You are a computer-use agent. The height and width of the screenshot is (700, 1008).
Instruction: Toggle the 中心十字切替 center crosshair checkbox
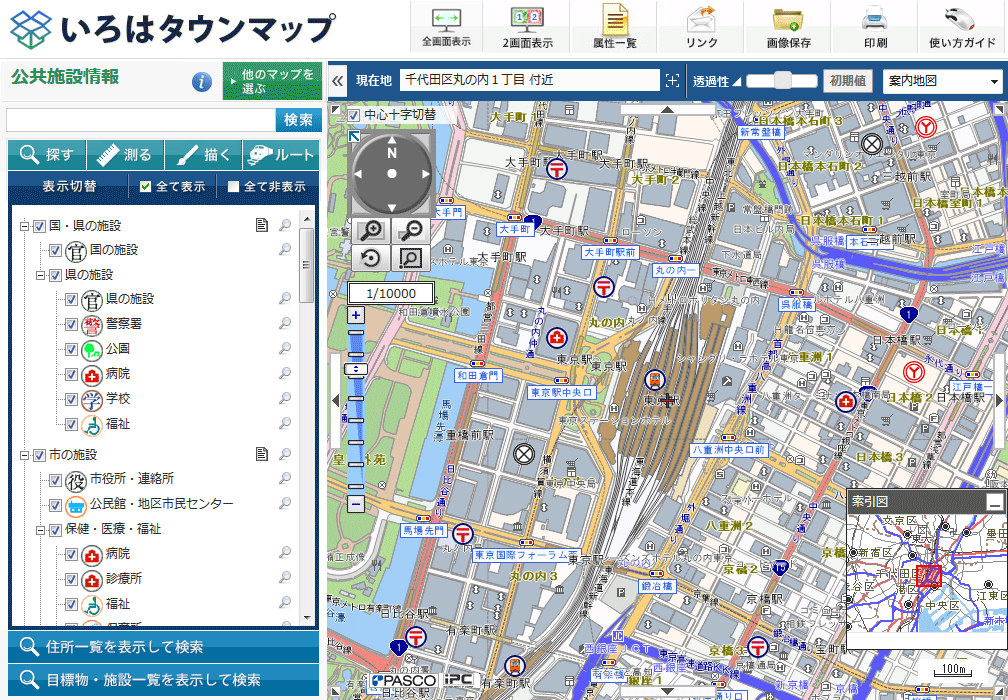coord(353,114)
